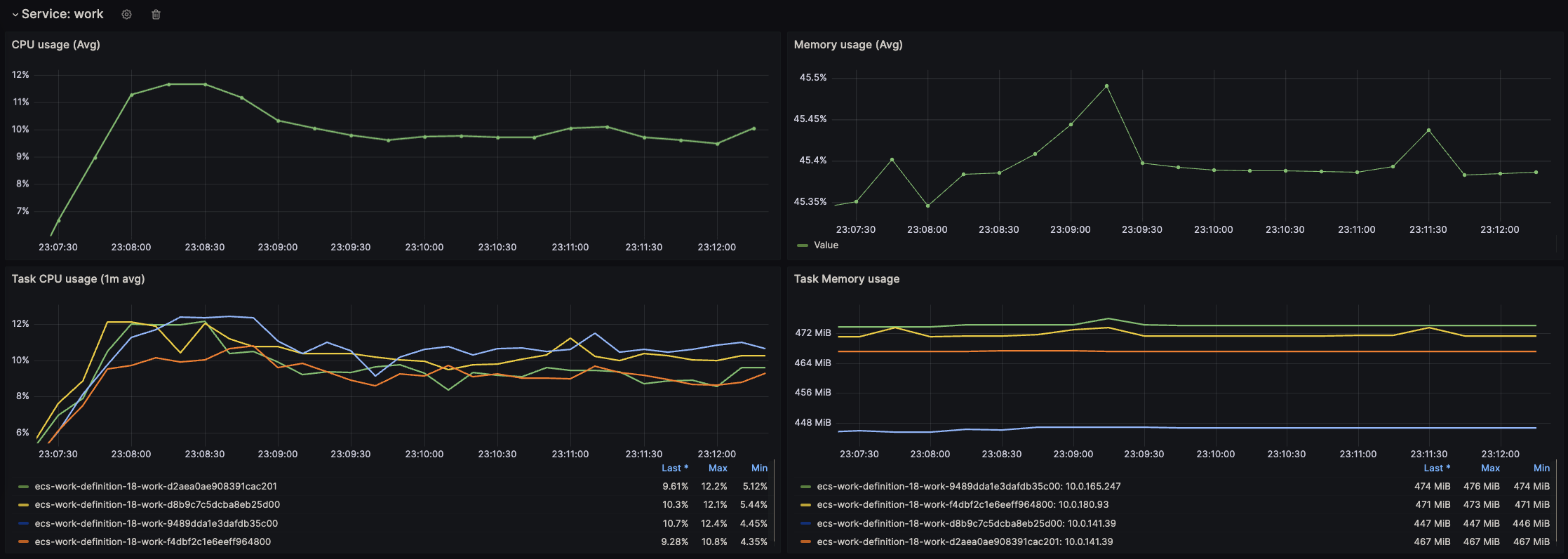Isolate the d8b9c7c5dcba8eb25d00 series in Task CPU legend
Image resolution: width=1568 pixels, height=559 pixels.
click(x=157, y=505)
